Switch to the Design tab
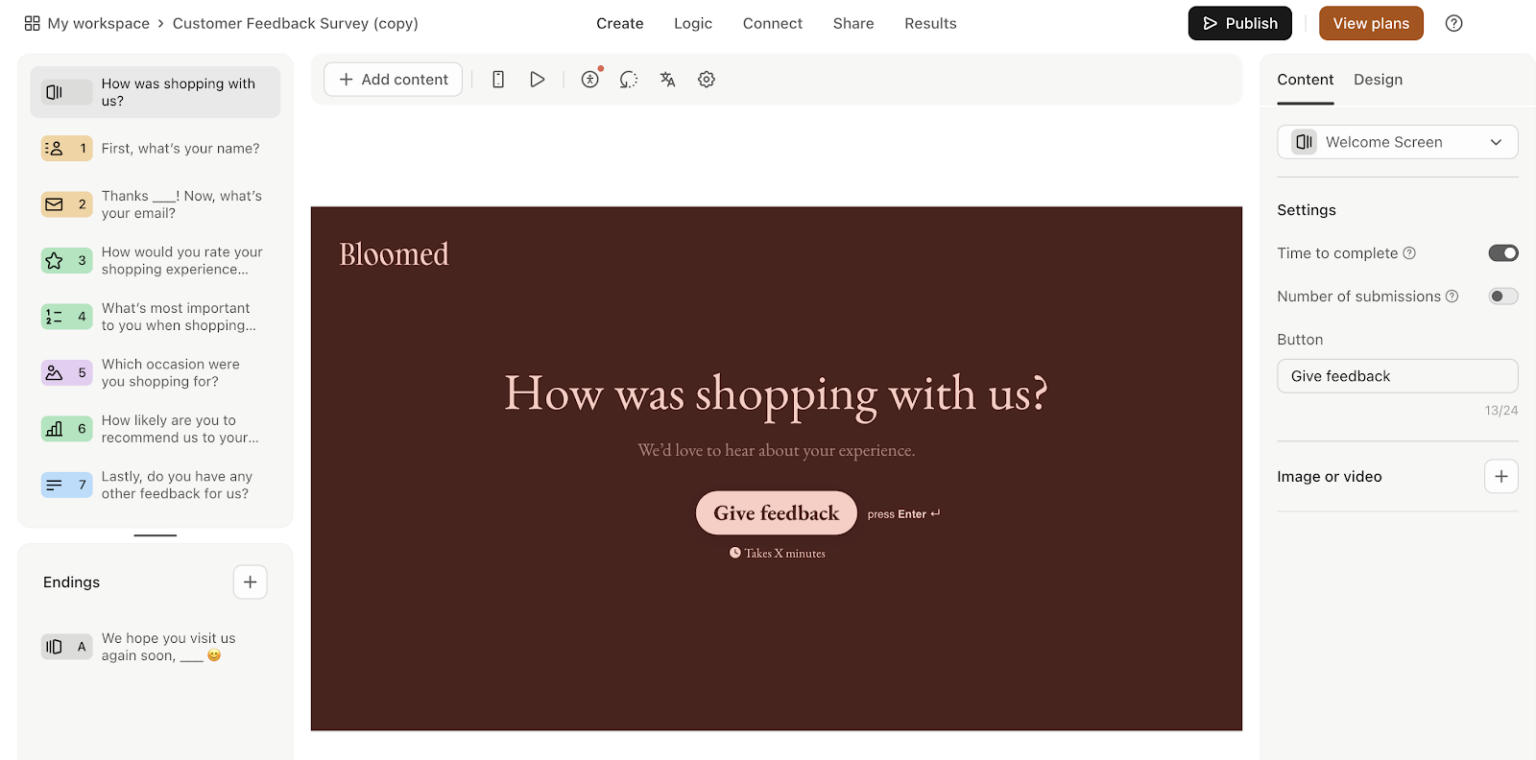The height and width of the screenshot is (760, 1536). pyautogui.click(x=1377, y=79)
